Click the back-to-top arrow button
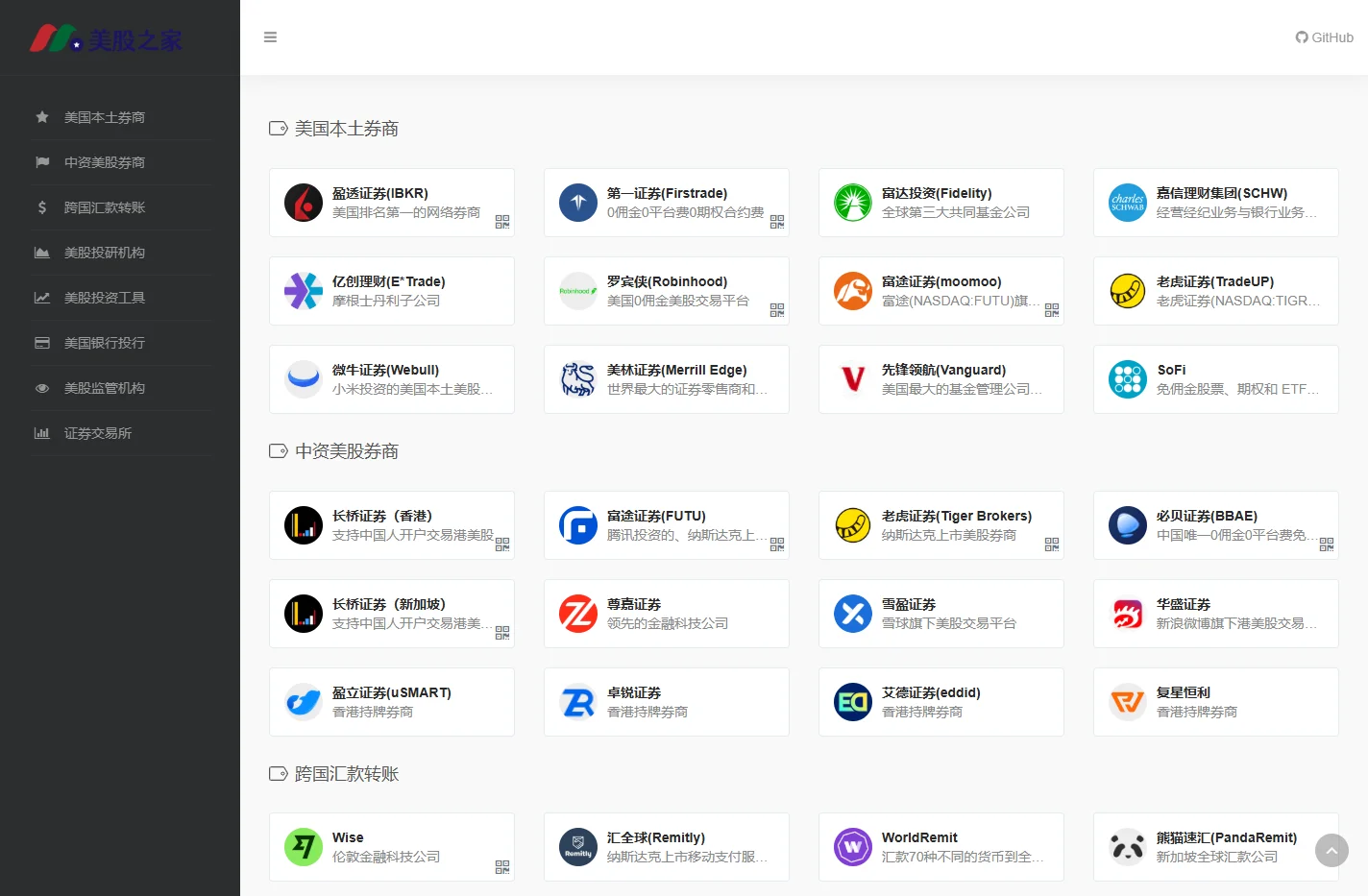Screen dimensions: 1368x896 click(x=1331, y=850)
